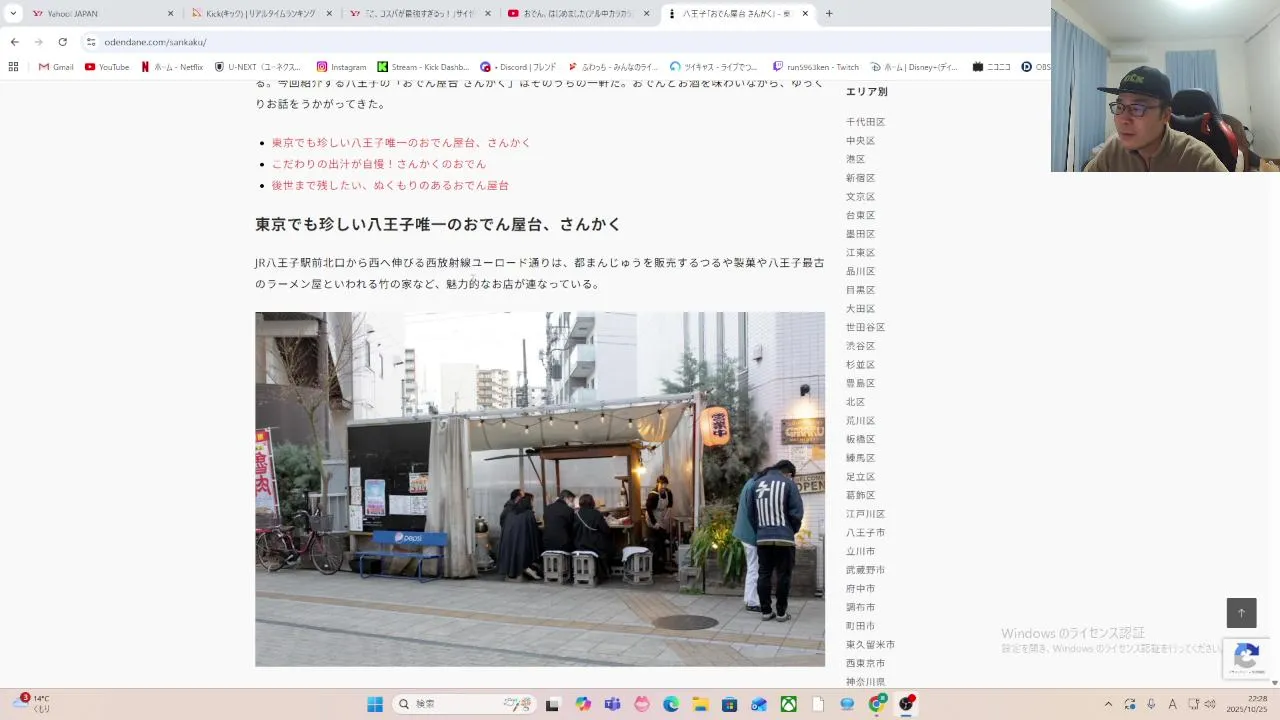View site information icon in address bar
The width and height of the screenshot is (1280, 720).
[90, 42]
